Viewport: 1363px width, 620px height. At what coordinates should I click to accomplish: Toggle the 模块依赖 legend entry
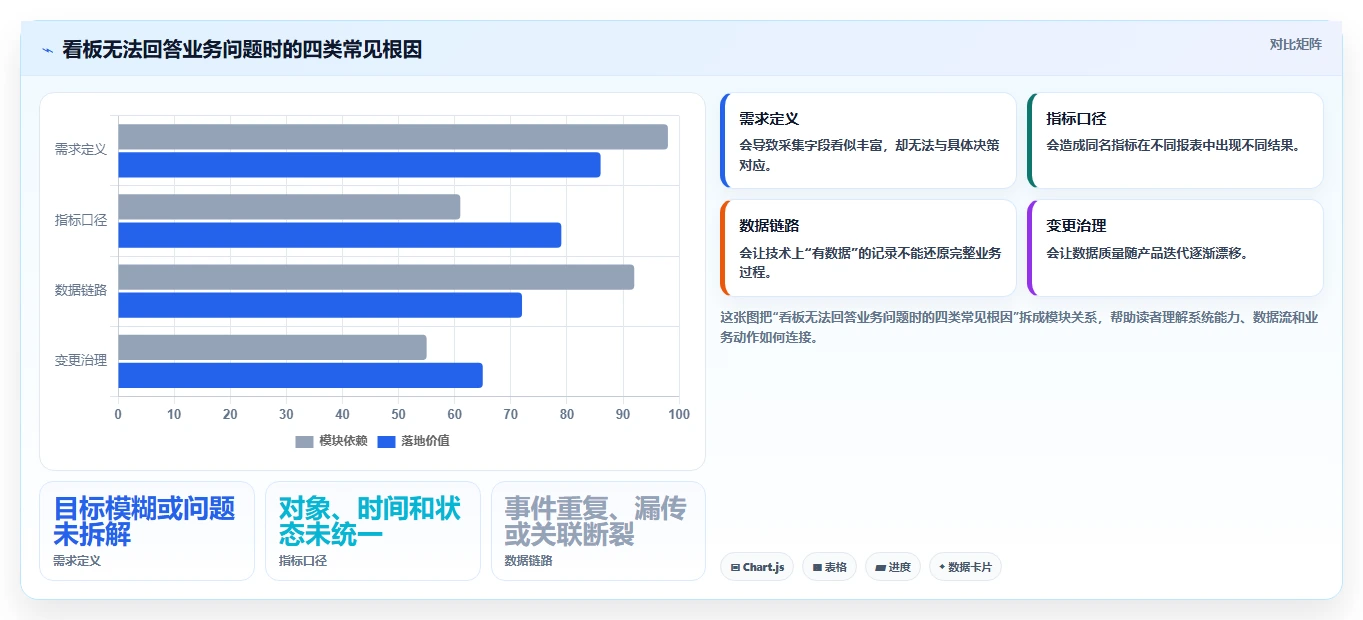(331, 441)
